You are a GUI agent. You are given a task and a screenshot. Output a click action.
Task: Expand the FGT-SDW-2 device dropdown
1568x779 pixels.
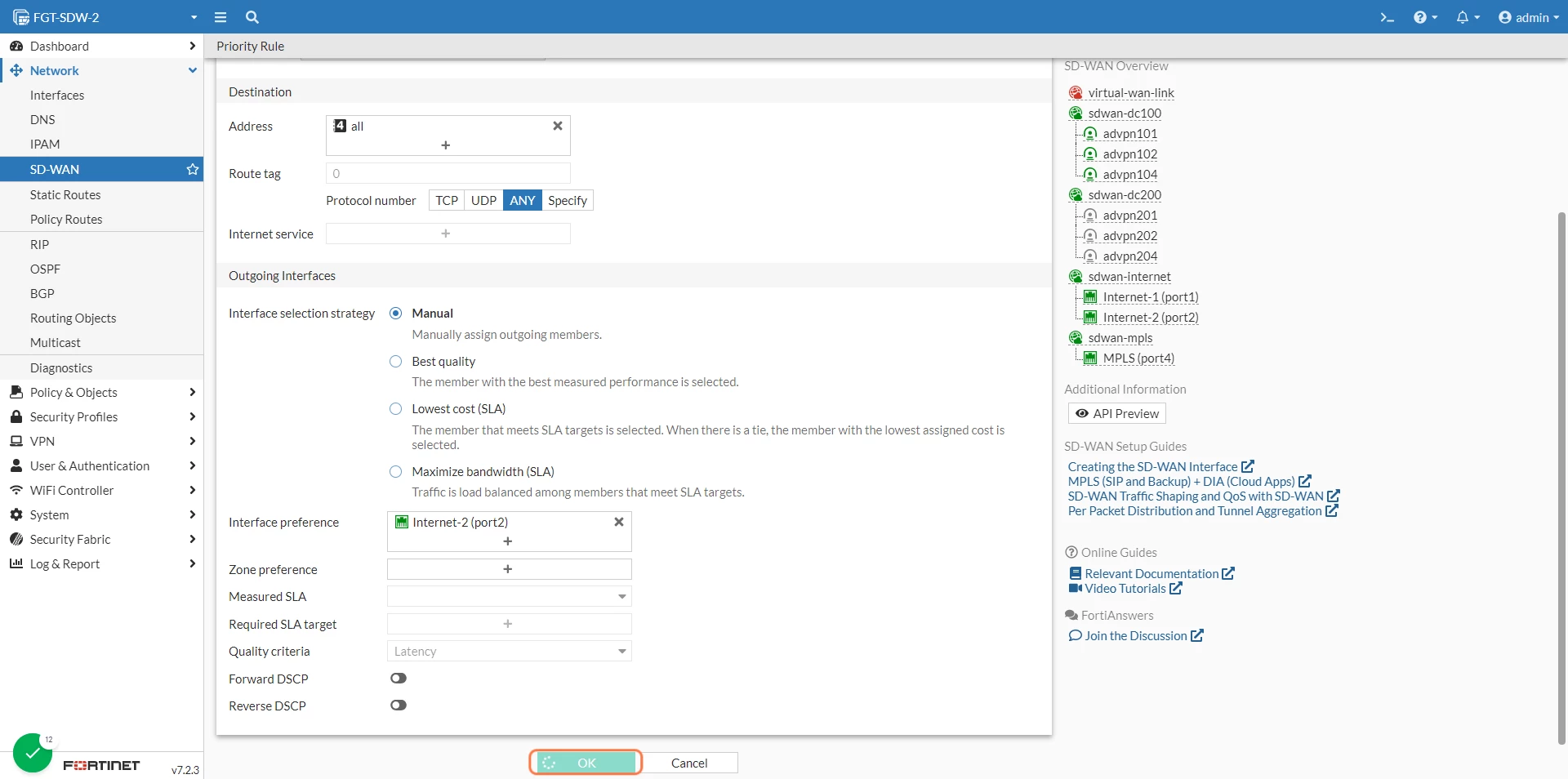pyautogui.click(x=194, y=17)
